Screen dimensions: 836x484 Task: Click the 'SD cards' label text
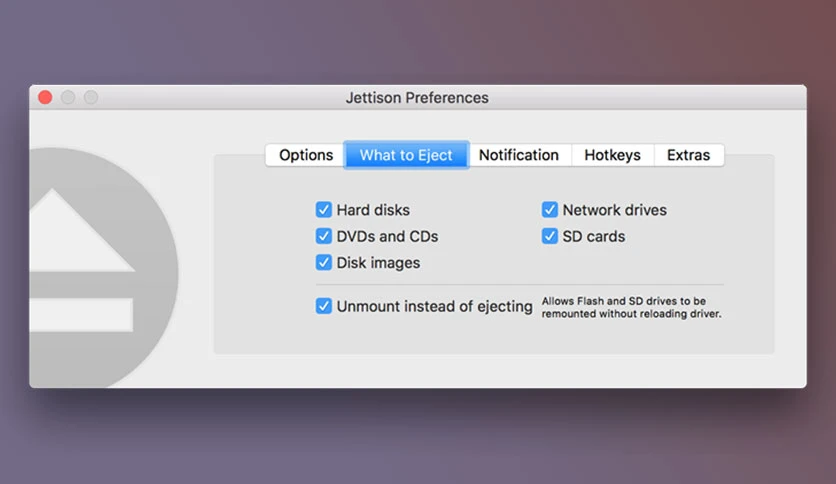click(594, 237)
